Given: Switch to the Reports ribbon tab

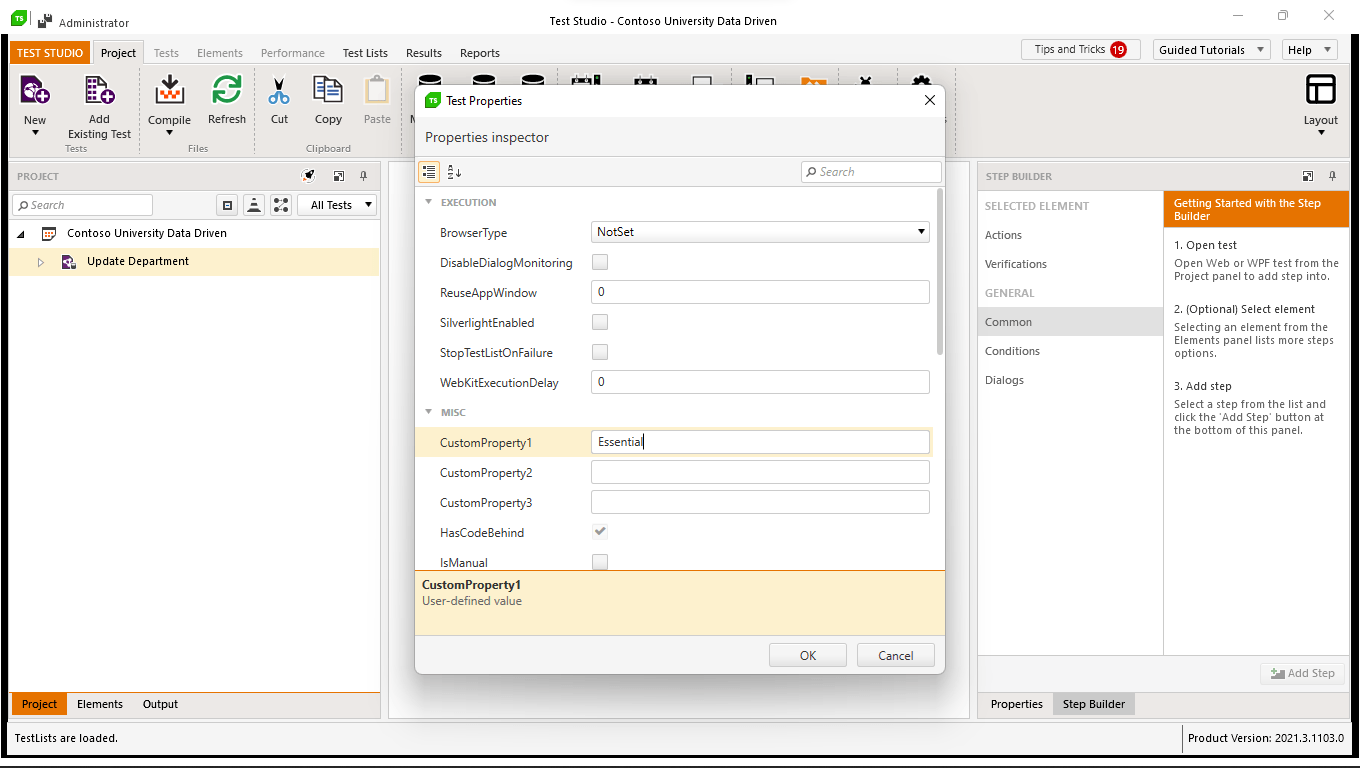Looking at the screenshot, I should (480, 53).
